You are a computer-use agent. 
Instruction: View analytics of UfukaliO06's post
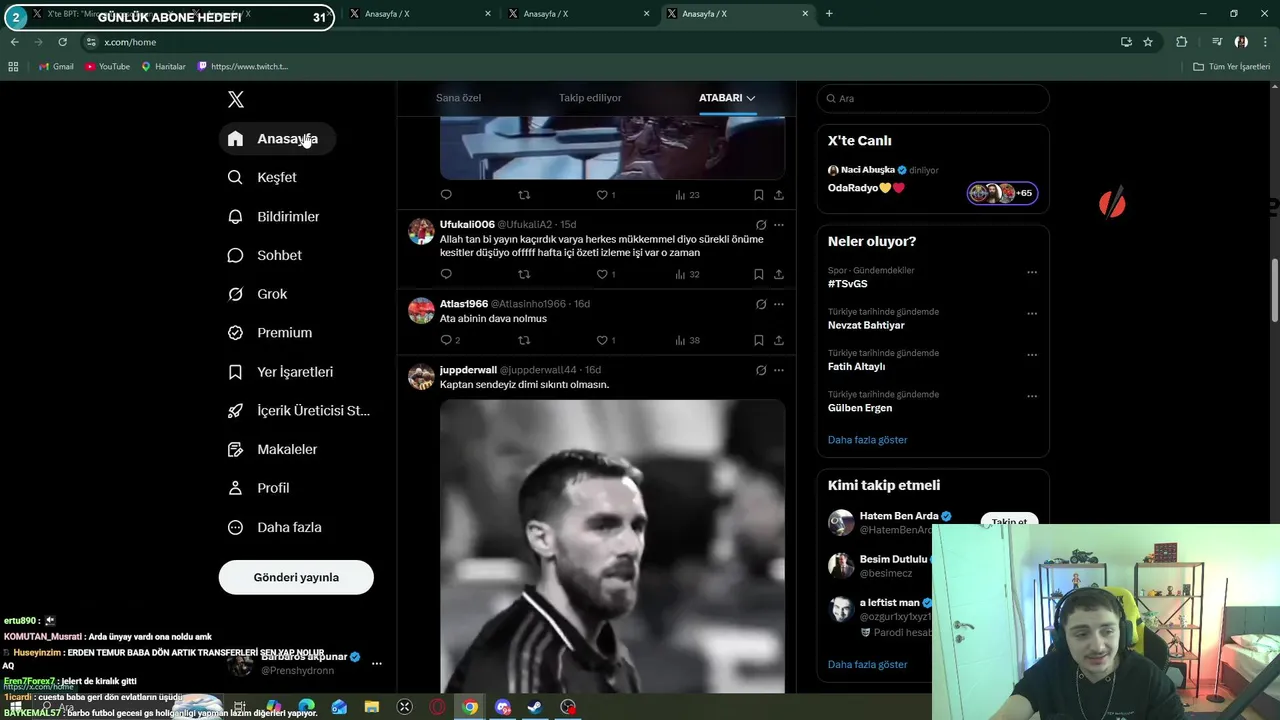687,274
